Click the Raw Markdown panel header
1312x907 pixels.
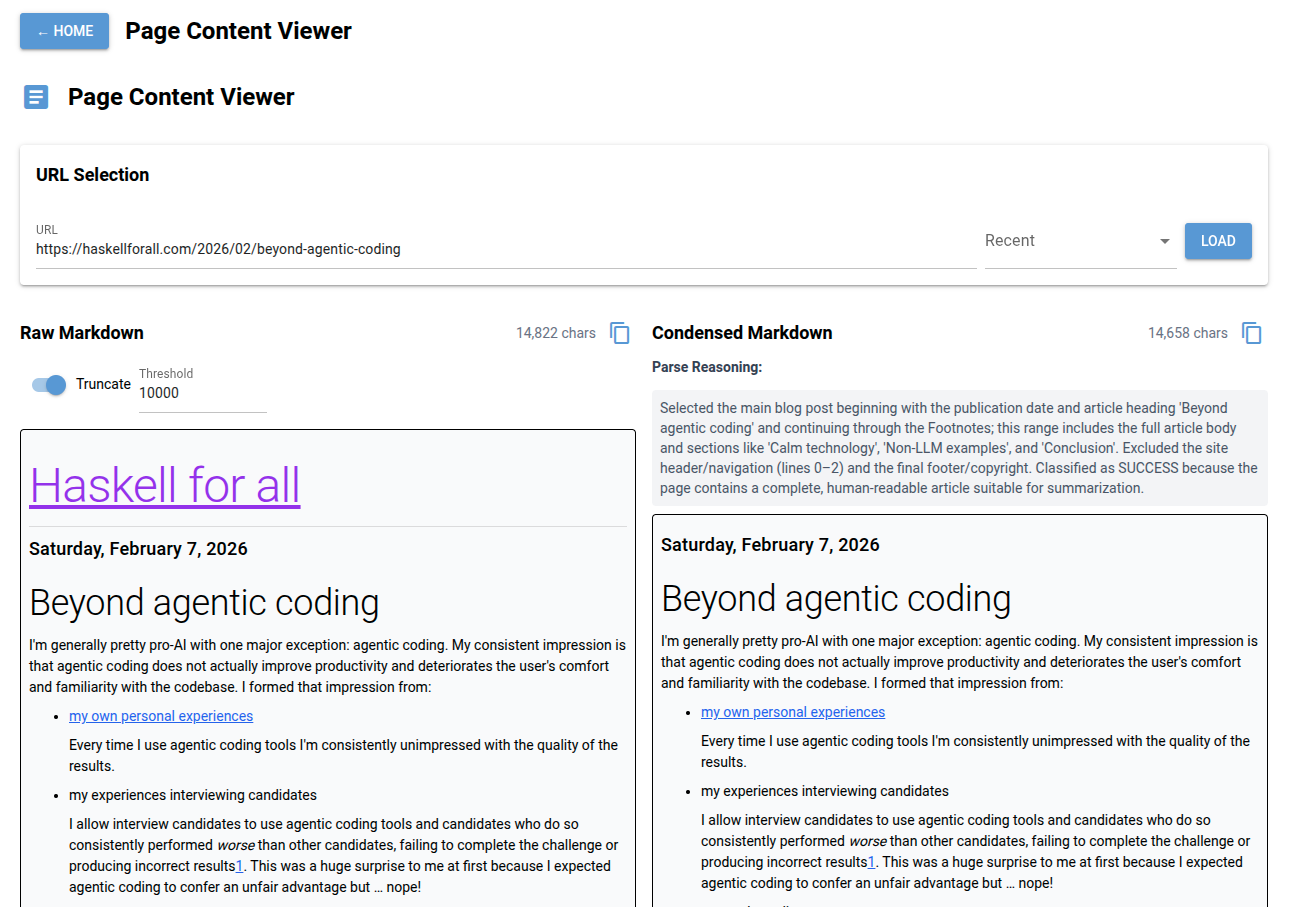coord(81,332)
